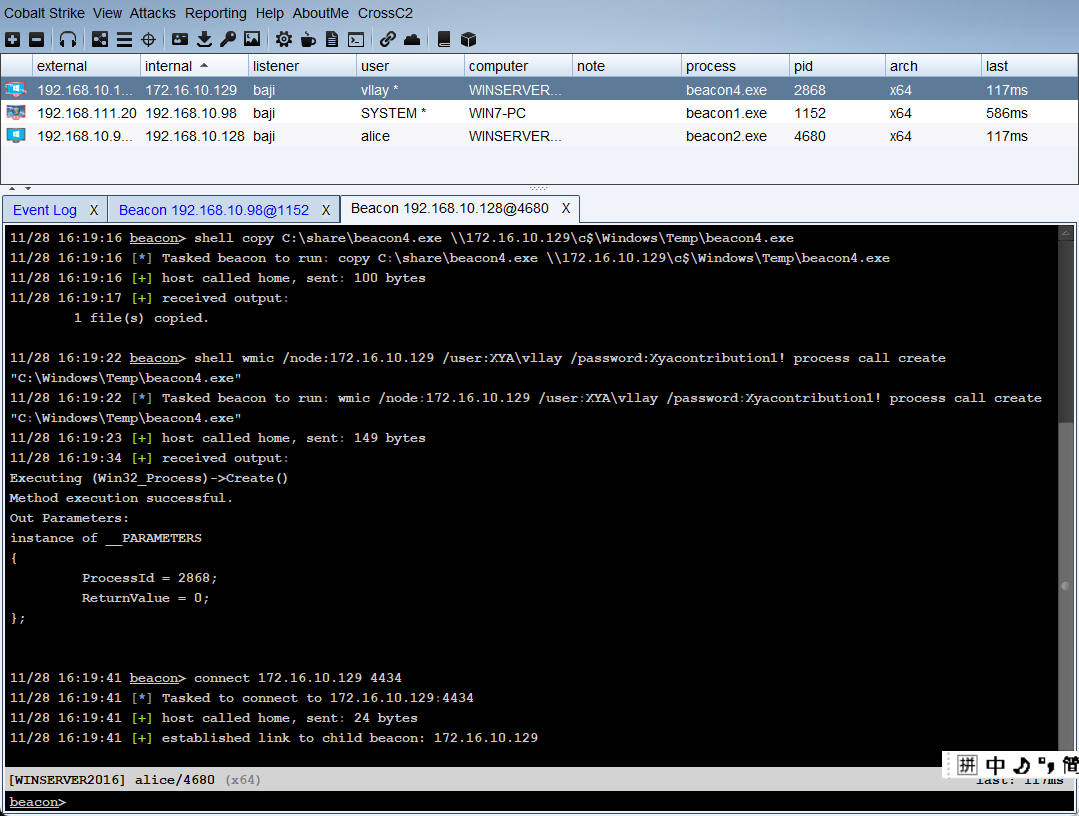Open the Help book icon

click(x=444, y=39)
